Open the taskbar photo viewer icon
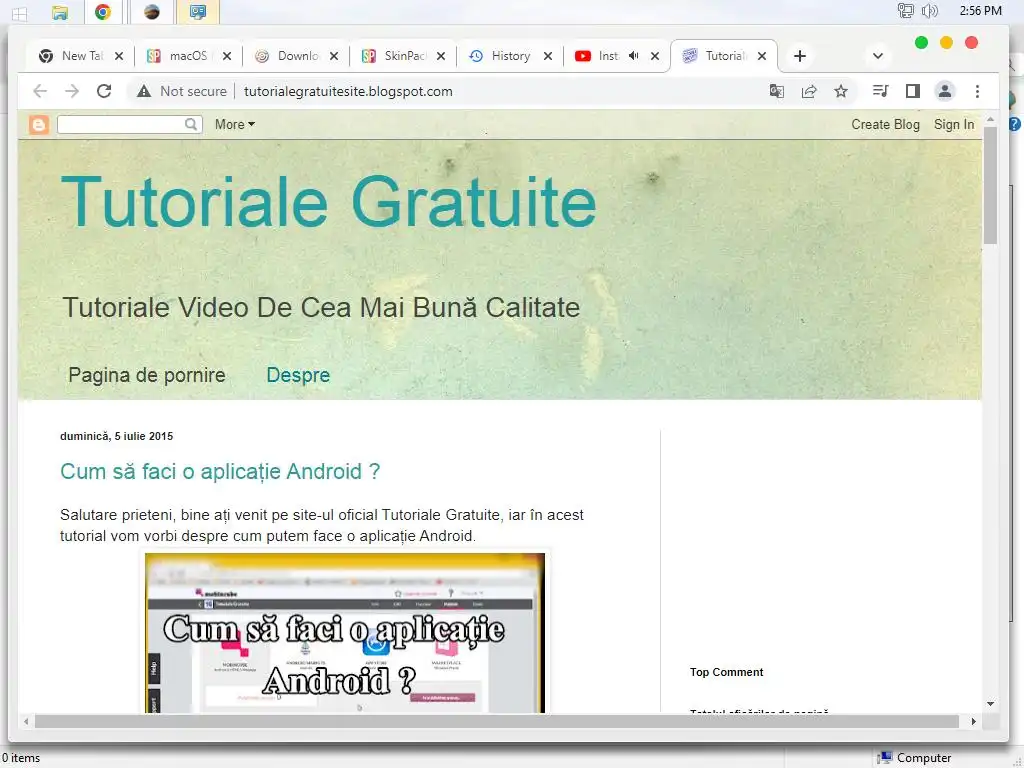Screen dimensions: 1024x768 (x=152, y=12)
